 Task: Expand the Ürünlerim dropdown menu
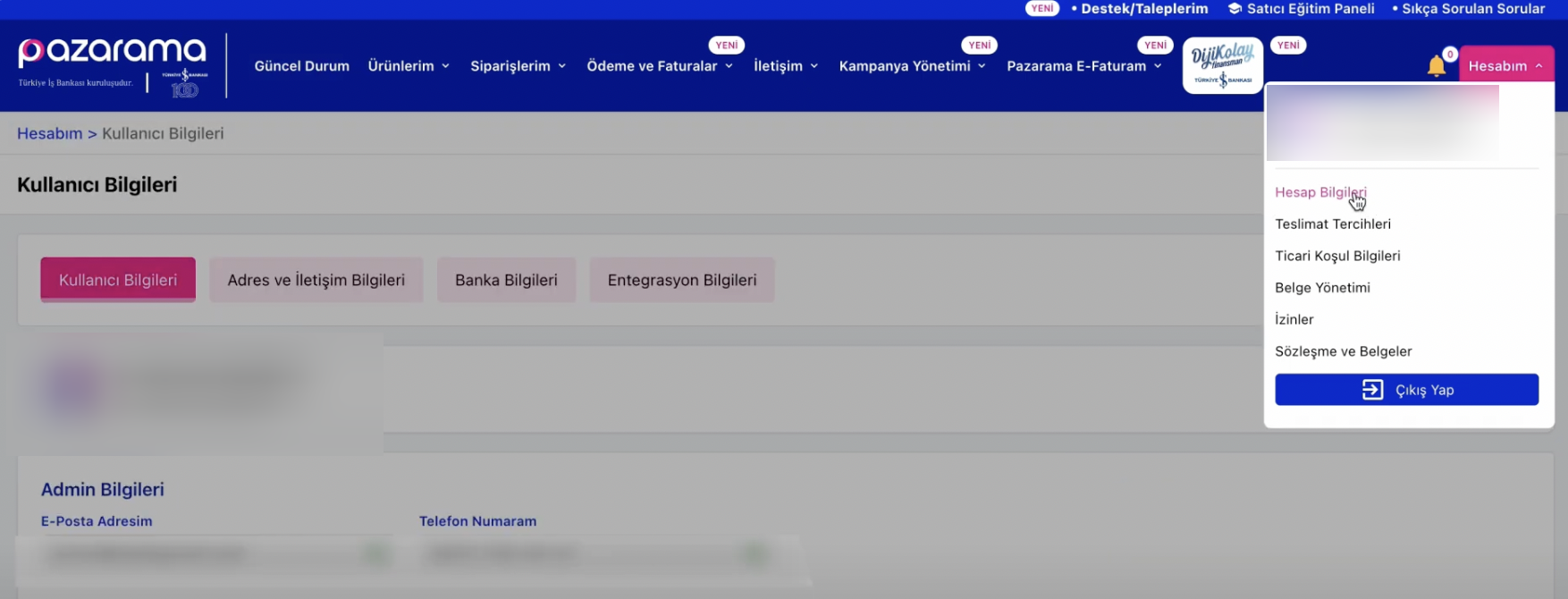coord(409,66)
